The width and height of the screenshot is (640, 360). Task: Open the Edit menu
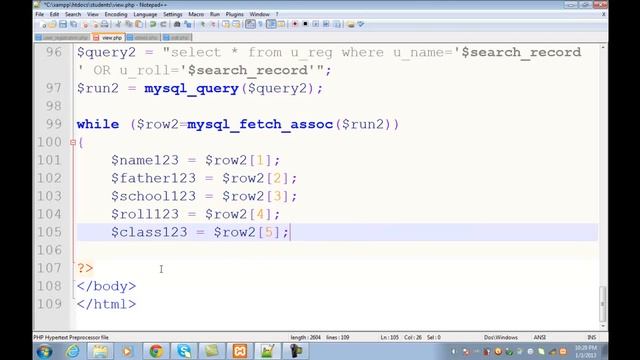[x=54, y=14]
